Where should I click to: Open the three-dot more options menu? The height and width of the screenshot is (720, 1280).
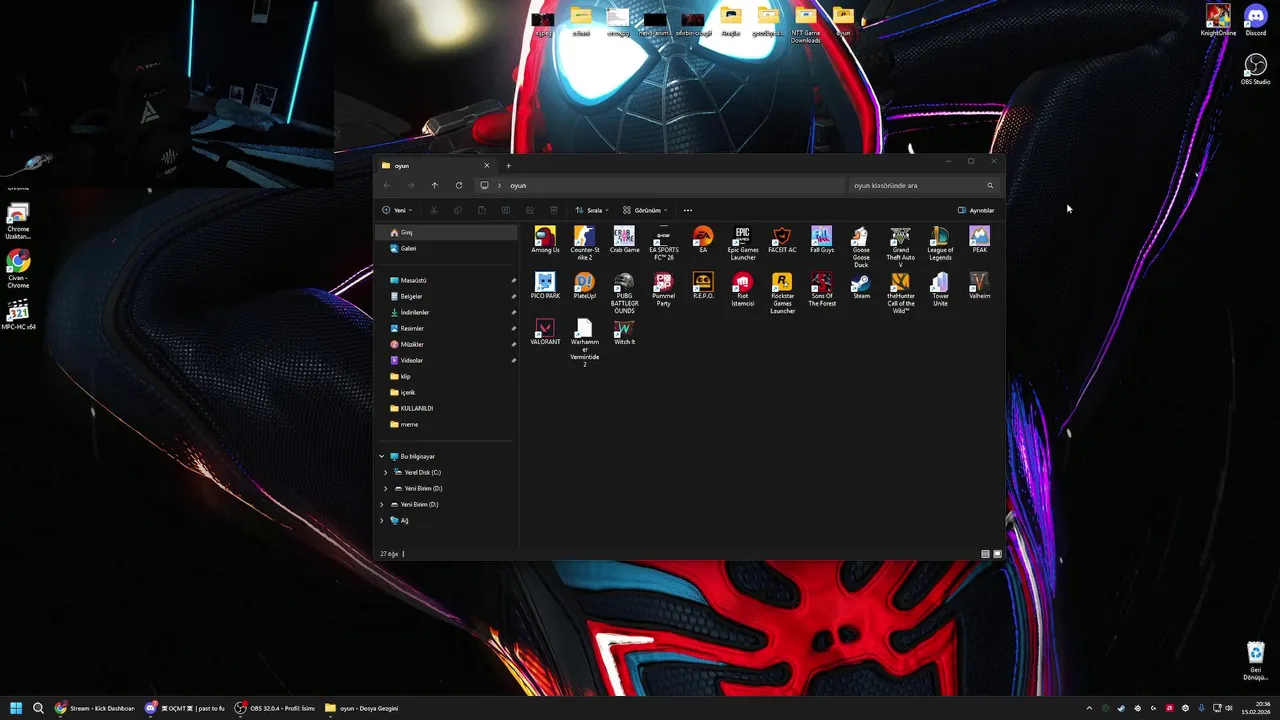coord(688,210)
